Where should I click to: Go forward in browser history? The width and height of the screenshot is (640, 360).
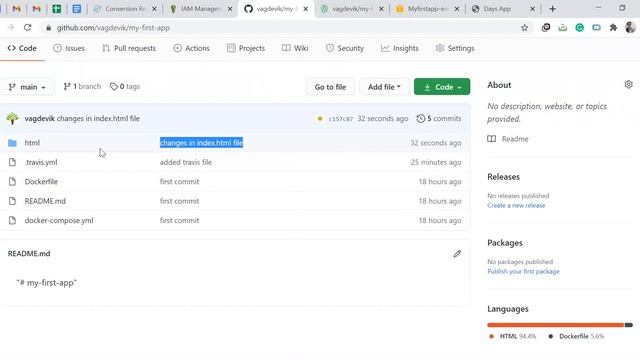11,28
